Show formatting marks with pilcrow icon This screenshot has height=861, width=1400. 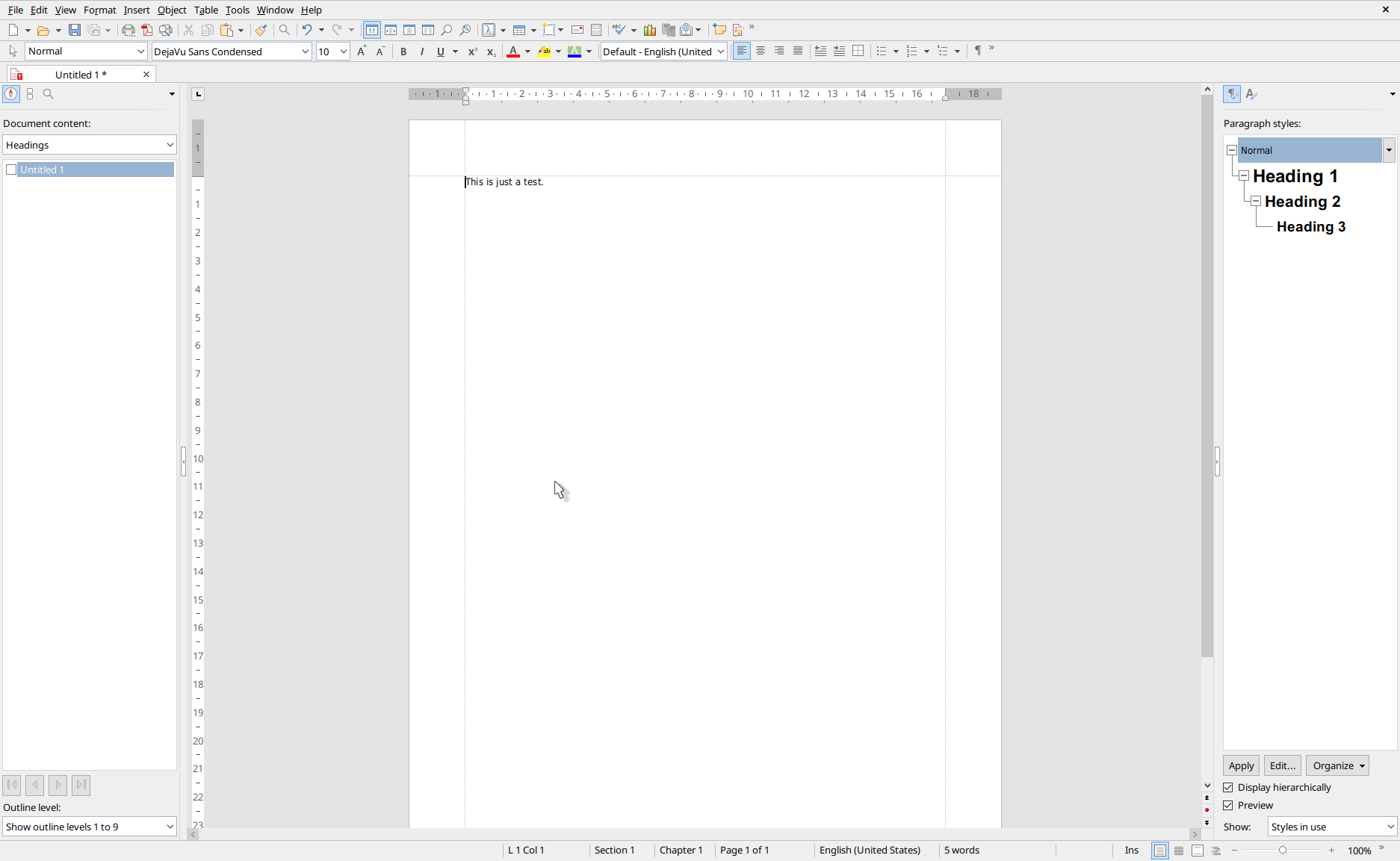pyautogui.click(x=977, y=51)
